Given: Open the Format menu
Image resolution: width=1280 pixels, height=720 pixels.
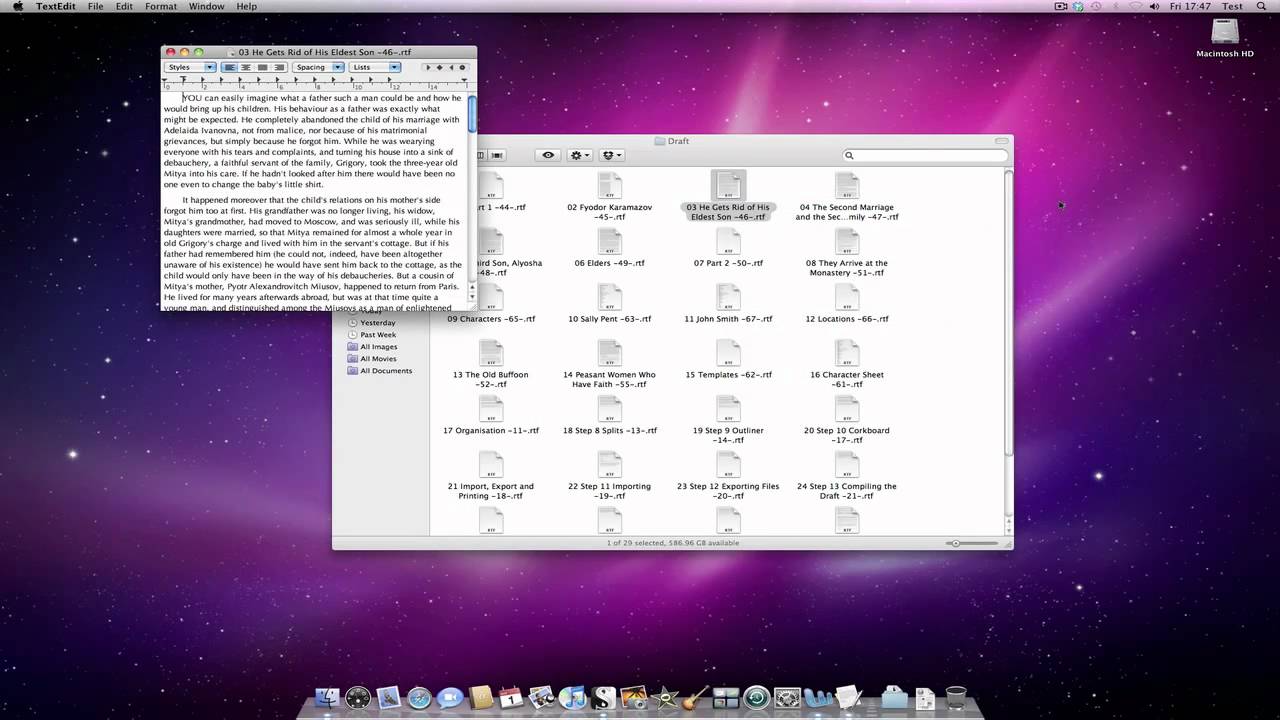Looking at the screenshot, I should click(161, 6).
